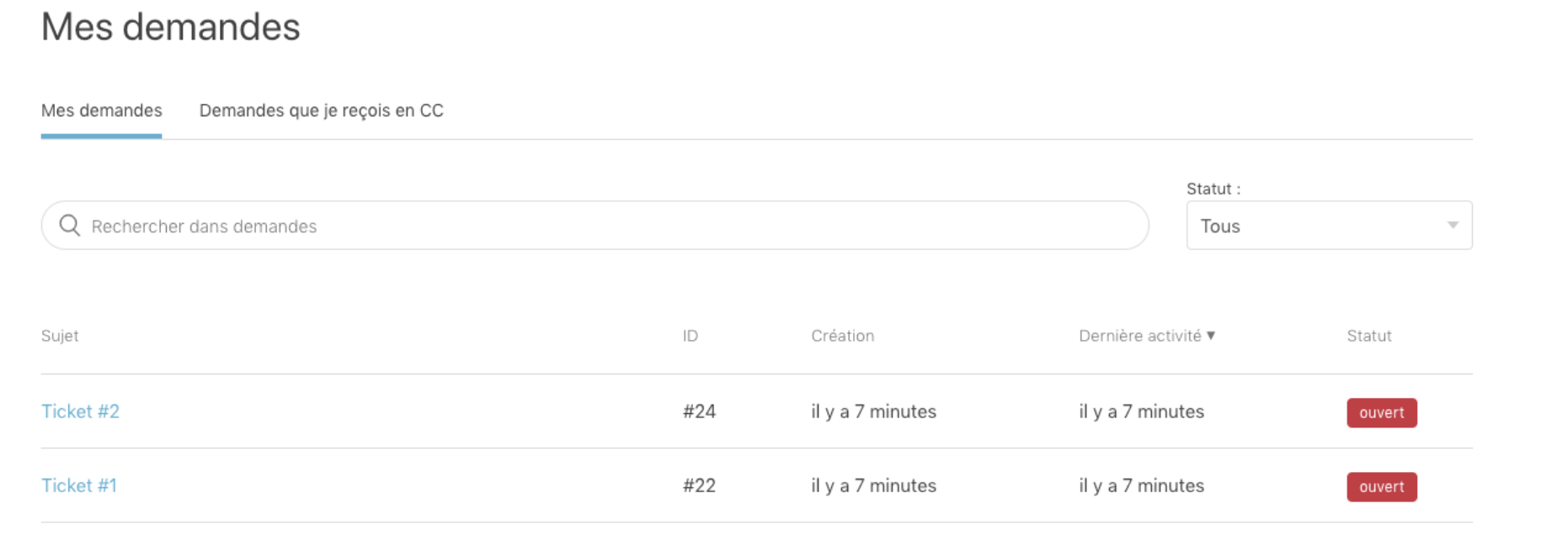This screenshot has height=557, width=1568.
Task: Click the Sujet column header
Action: point(60,336)
